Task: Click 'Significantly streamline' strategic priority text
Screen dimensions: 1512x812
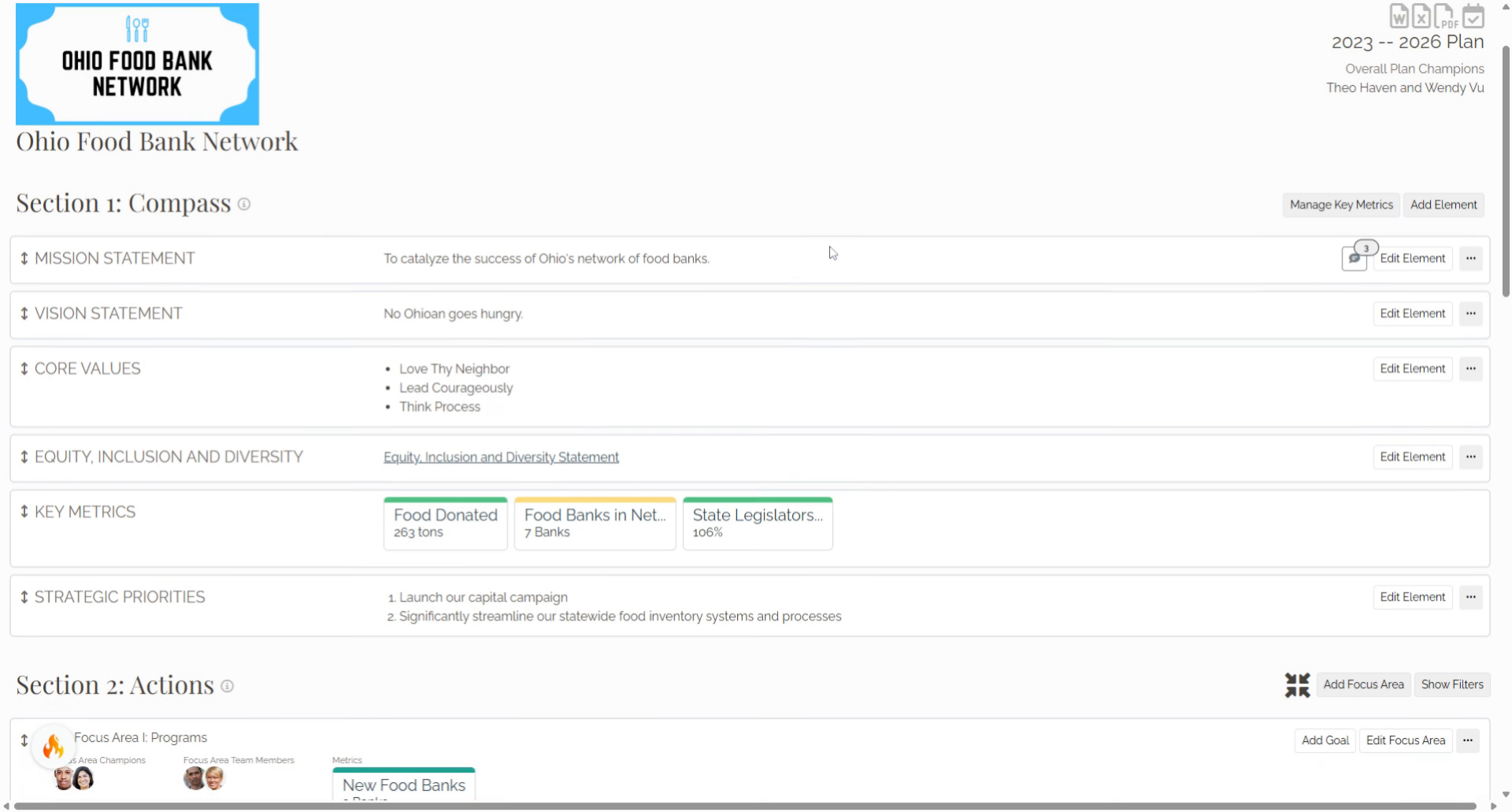Action: tap(621, 616)
